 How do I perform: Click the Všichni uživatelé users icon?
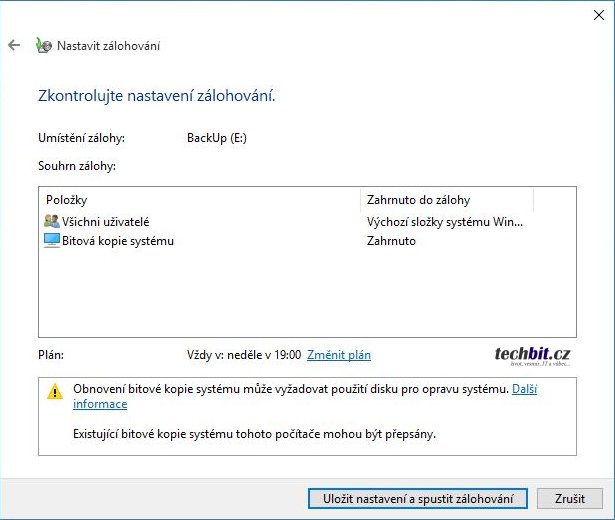(x=52, y=221)
